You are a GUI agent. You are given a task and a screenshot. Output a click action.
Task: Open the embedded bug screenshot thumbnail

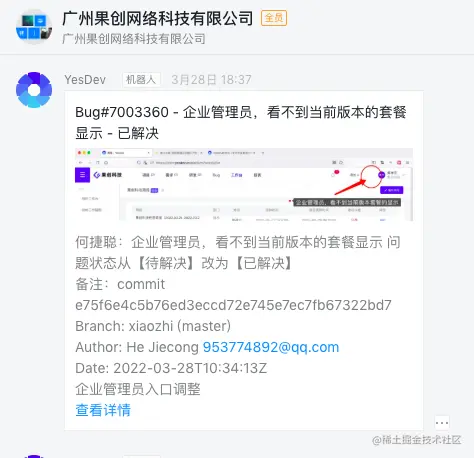pos(244,184)
